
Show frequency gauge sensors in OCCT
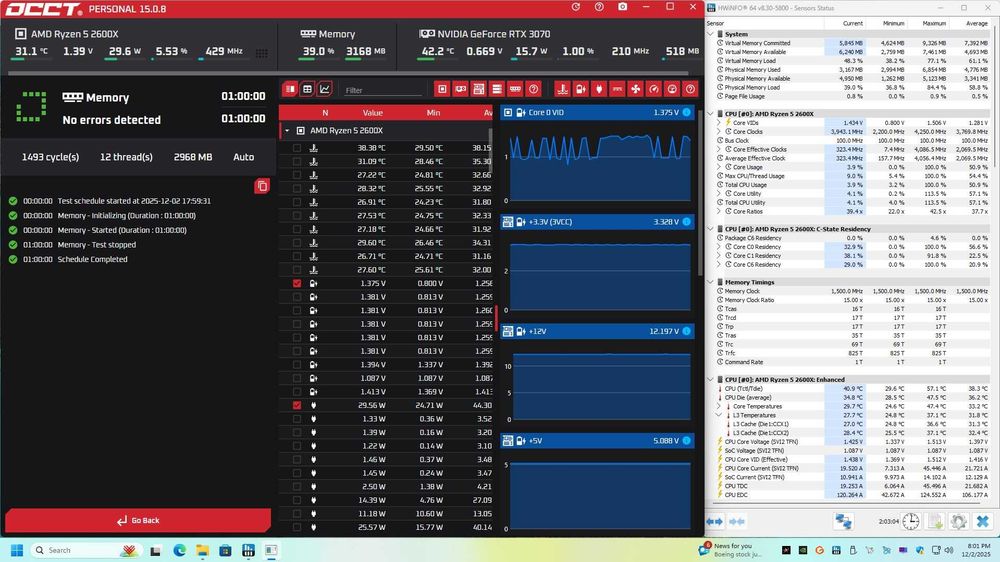pos(654,89)
